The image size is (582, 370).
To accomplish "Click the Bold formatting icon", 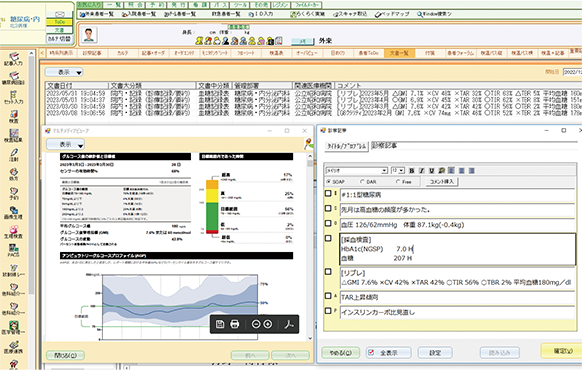I will click(x=412, y=171).
